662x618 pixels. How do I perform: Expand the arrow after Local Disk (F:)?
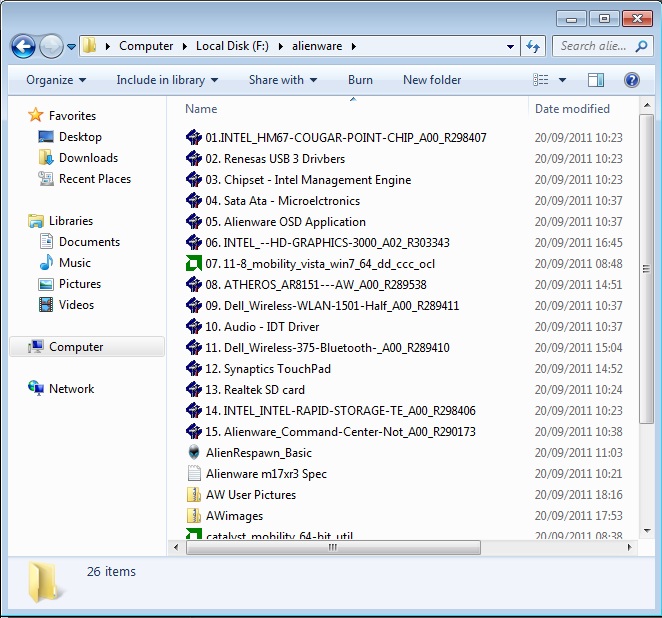point(280,46)
